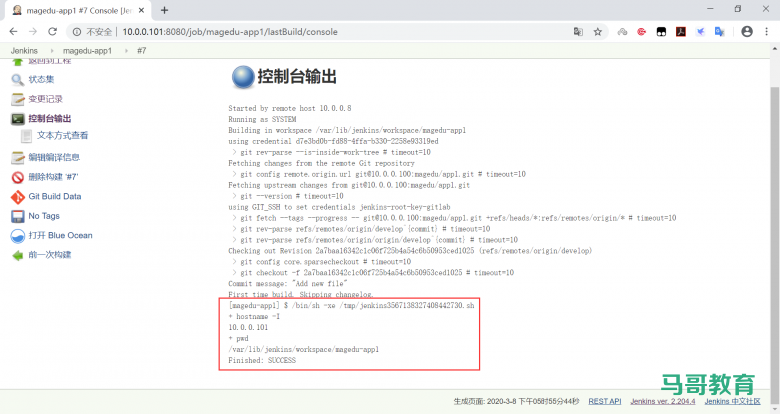Click 删除构建 '#7' link
780x414 pixels.
point(53,177)
